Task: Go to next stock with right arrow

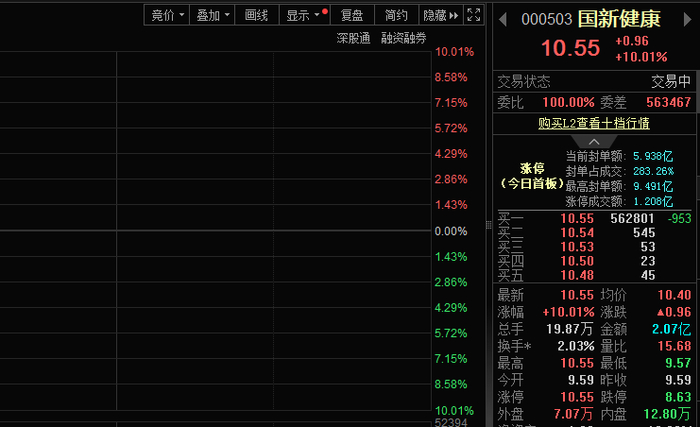Action: 687,19
